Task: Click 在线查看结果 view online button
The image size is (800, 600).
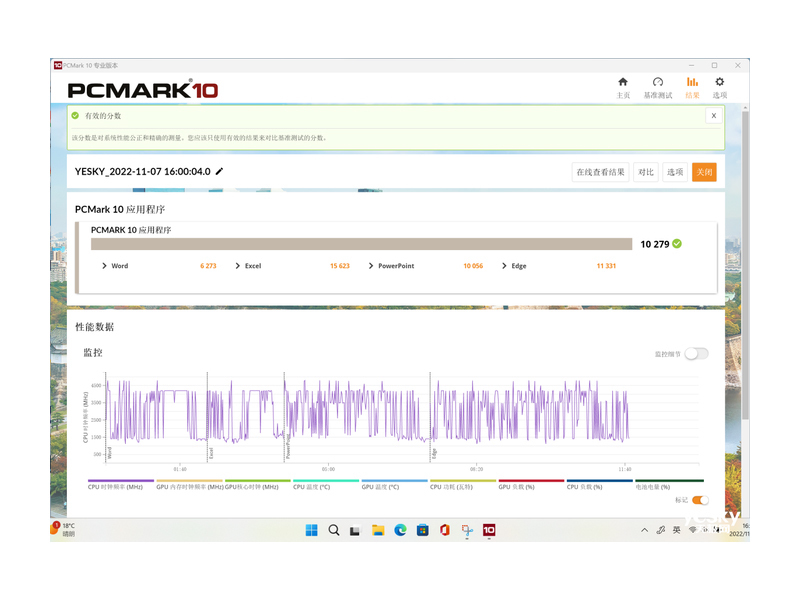Action: (601, 172)
